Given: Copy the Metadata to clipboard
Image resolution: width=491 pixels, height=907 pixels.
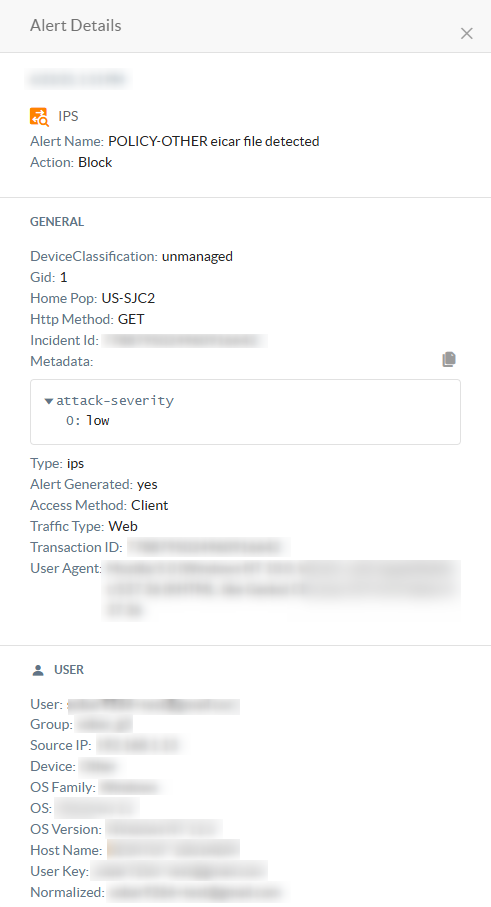Looking at the screenshot, I should click(x=449, y=359).
